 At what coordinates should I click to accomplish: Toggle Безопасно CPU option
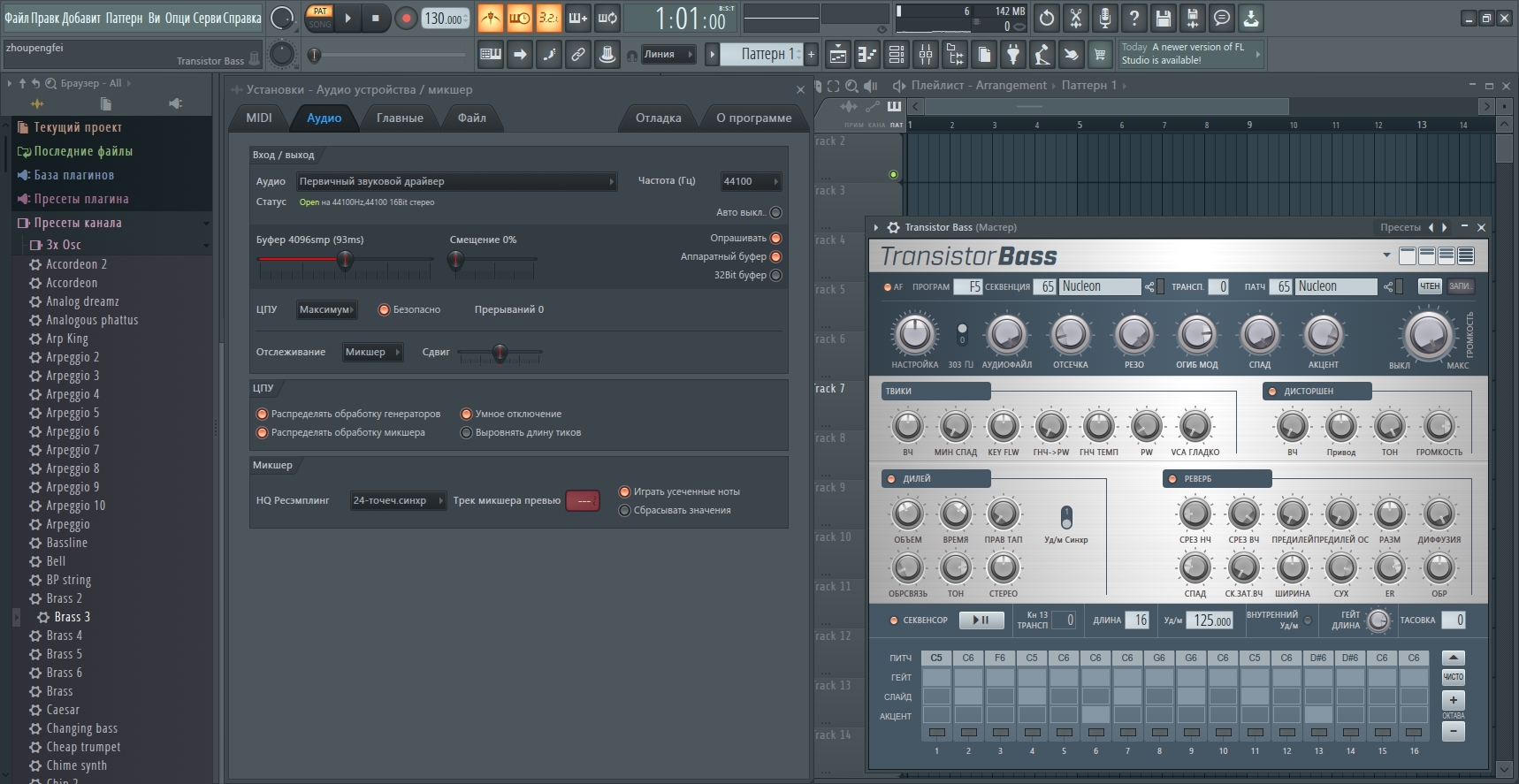point(384,309)
